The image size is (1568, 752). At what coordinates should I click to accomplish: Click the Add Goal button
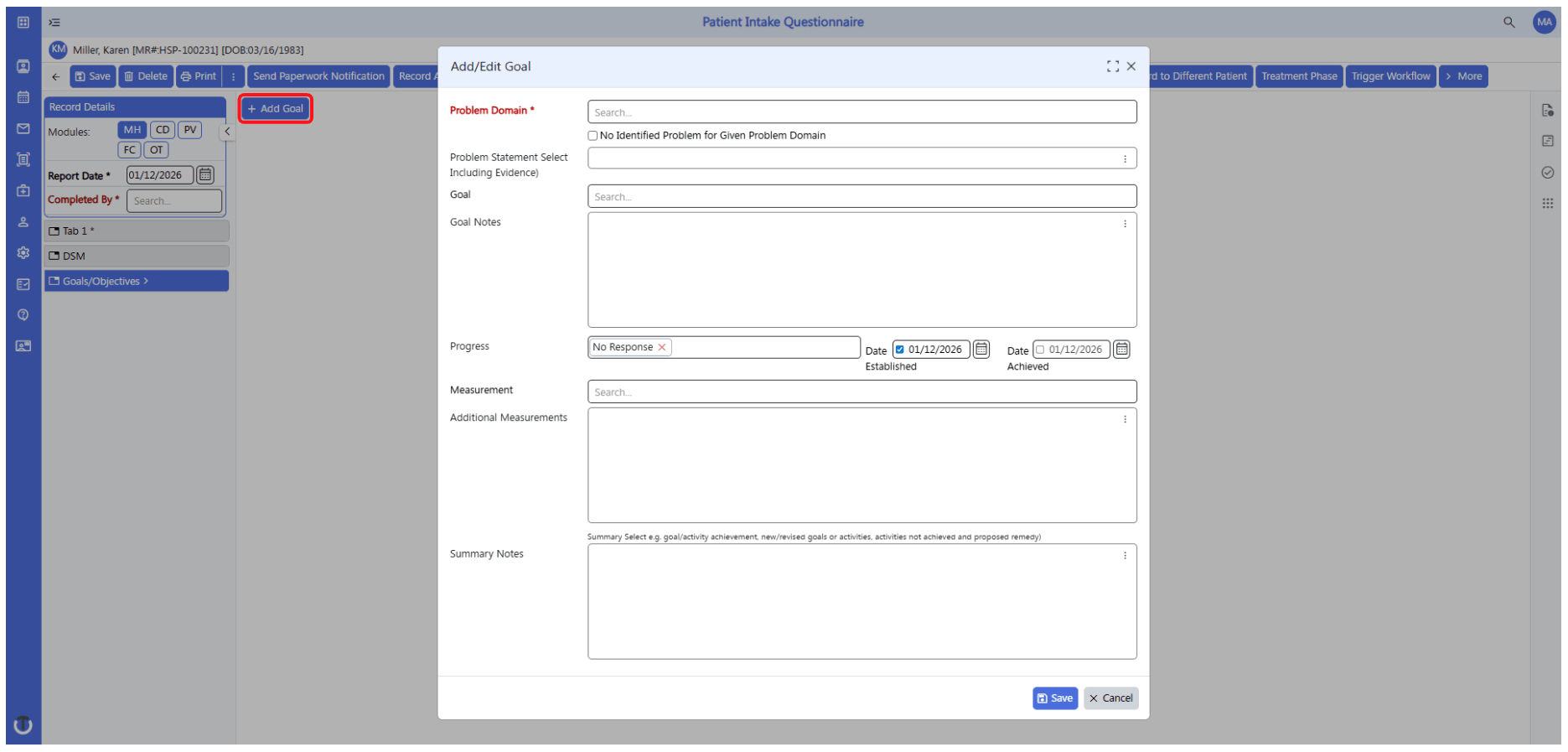[276, 109]
